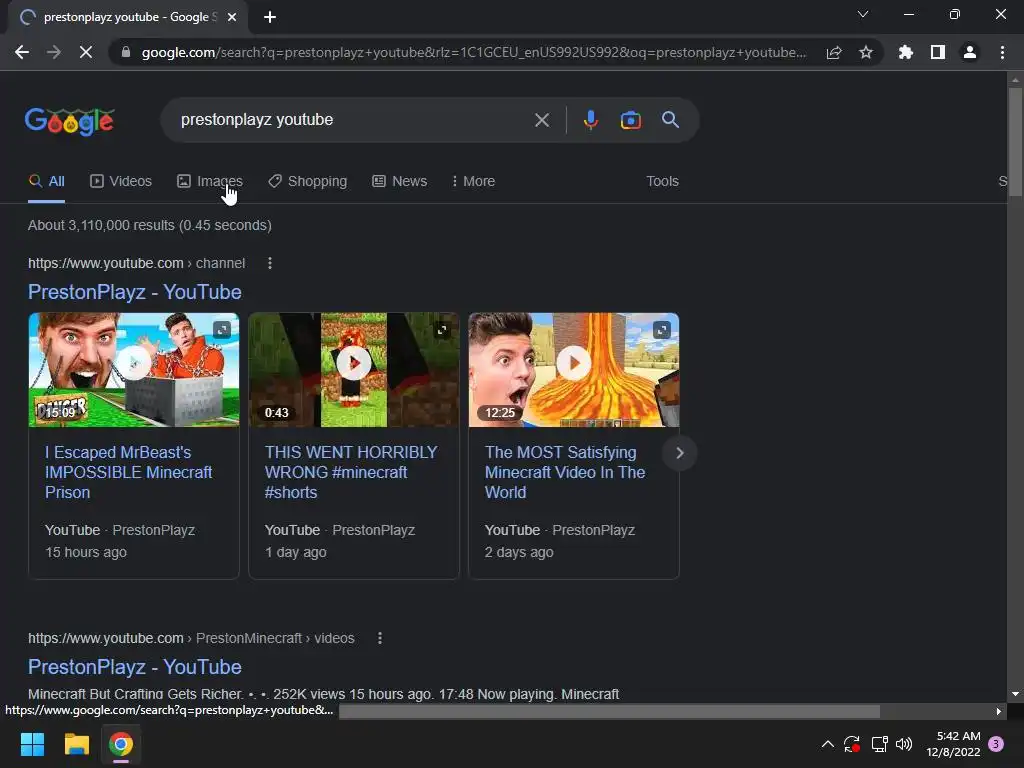
Task: Click the Google holiday logo
Action: 70,121
